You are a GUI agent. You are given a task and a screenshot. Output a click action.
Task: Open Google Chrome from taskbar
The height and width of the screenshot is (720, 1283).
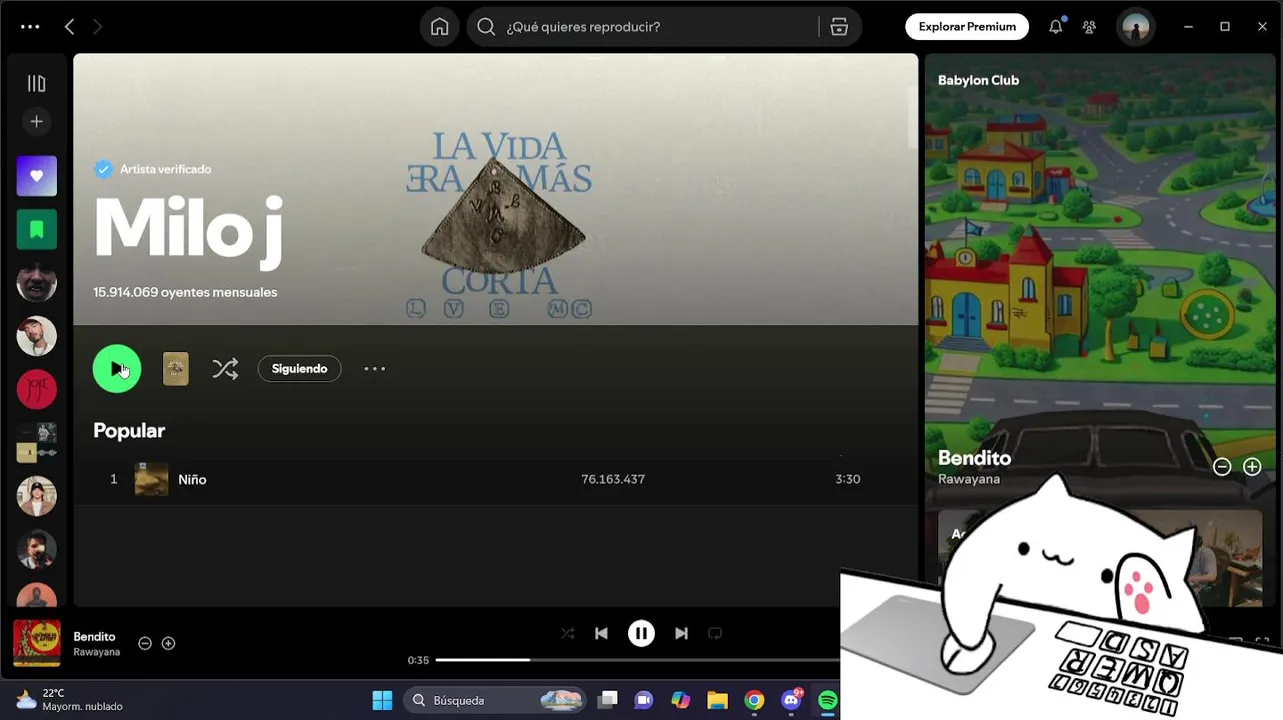tap(754, 700)
